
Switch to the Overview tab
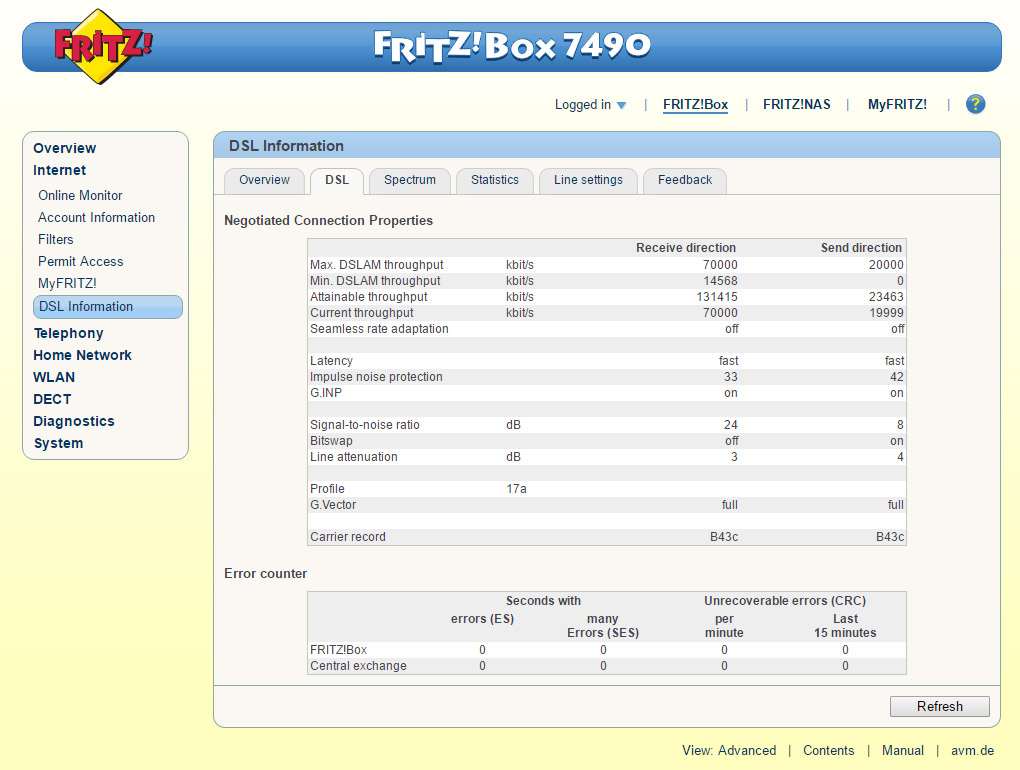coord(264,181)
